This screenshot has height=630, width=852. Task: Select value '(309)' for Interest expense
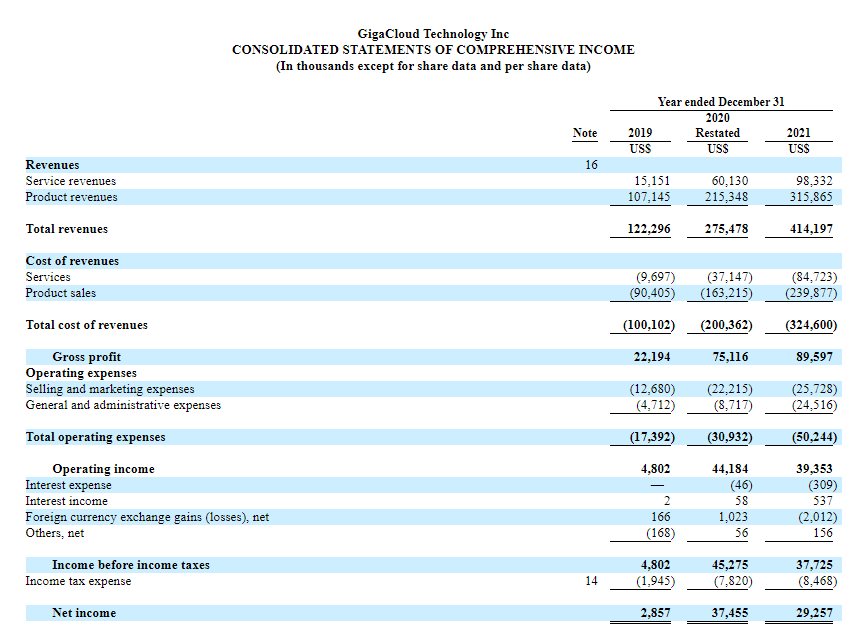click(823, 485)
